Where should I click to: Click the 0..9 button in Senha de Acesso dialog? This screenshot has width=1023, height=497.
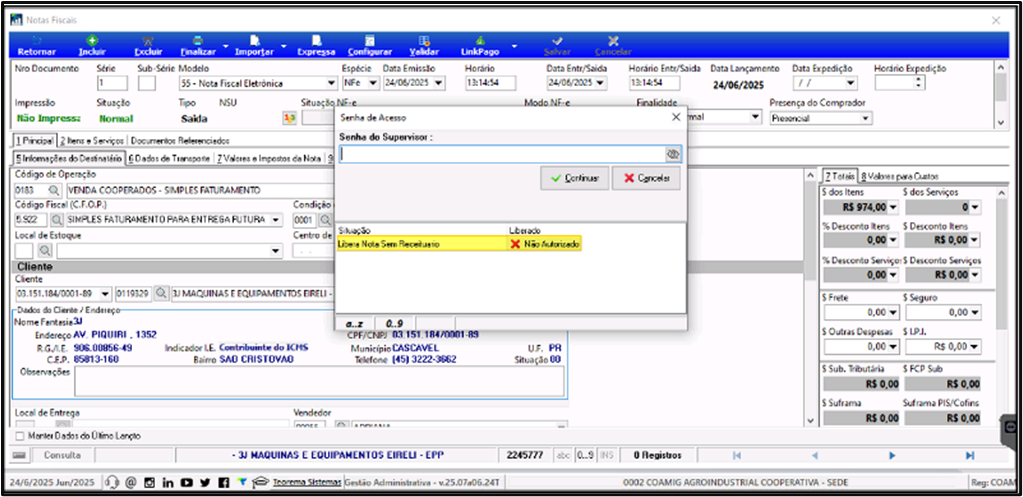tap(395, 323)
